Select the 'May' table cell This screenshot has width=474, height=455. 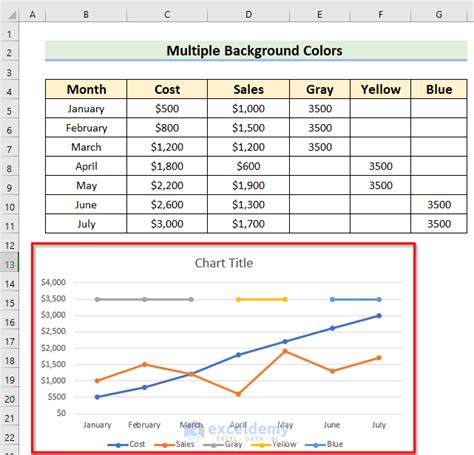(x=86, y=185)
